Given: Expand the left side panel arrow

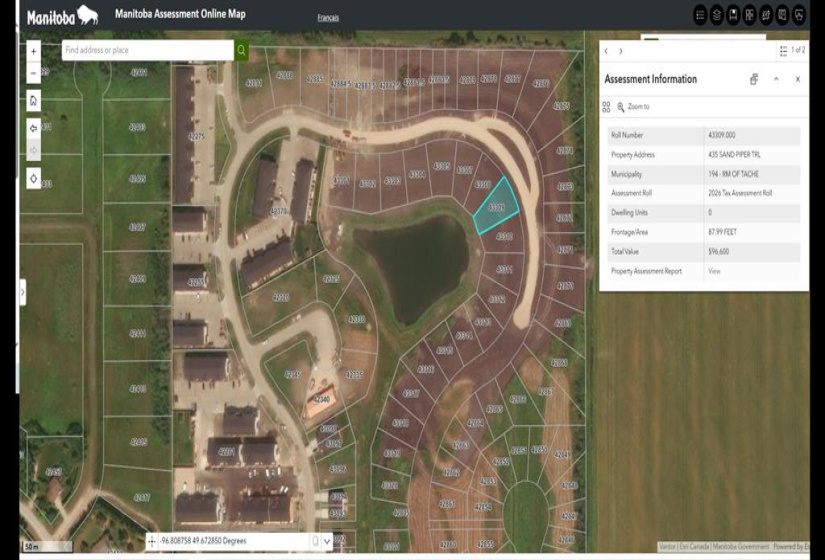Looking at the screenshot, I should point(23,291).
